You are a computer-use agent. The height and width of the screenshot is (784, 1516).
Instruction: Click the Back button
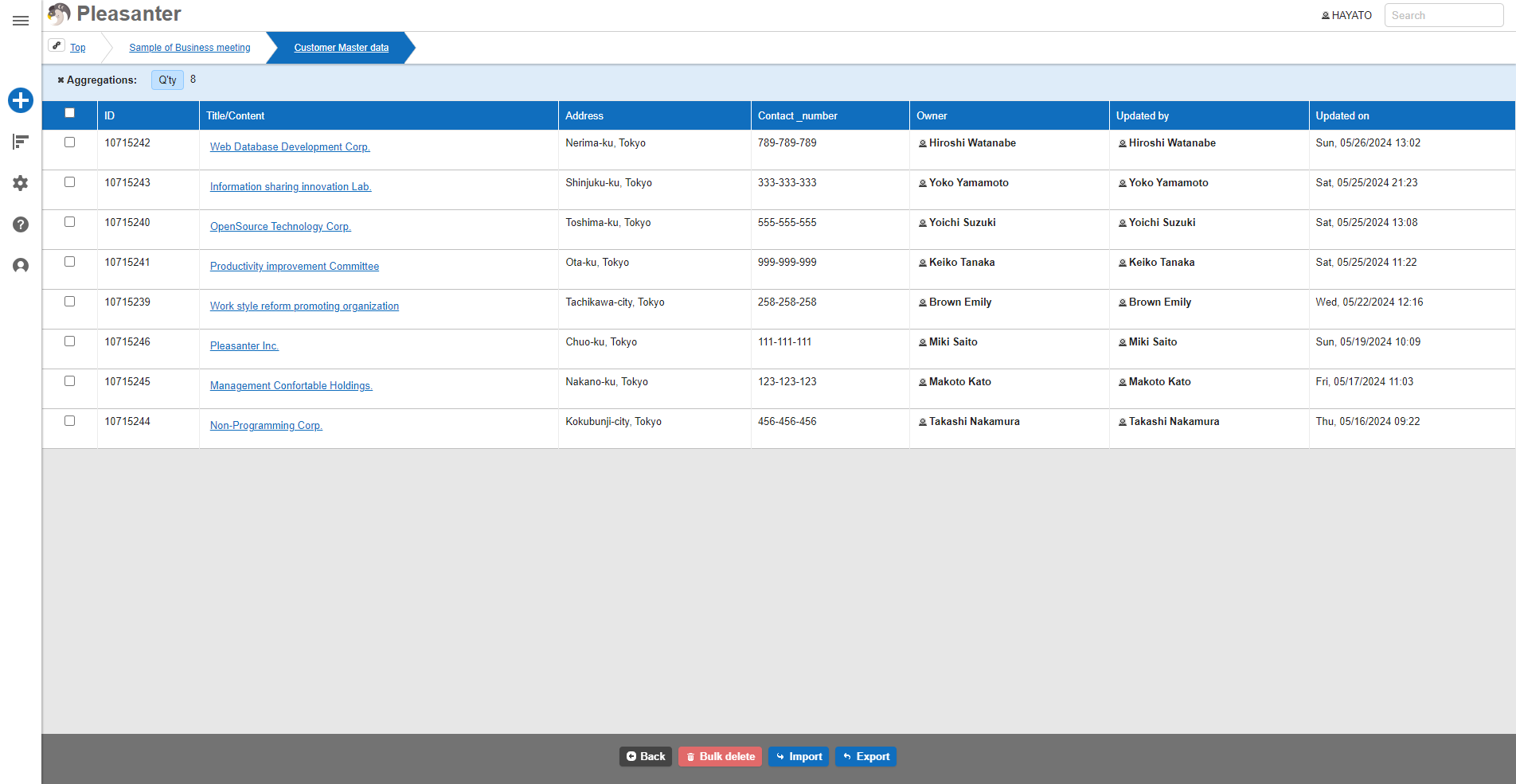click(x=646, y=757)
